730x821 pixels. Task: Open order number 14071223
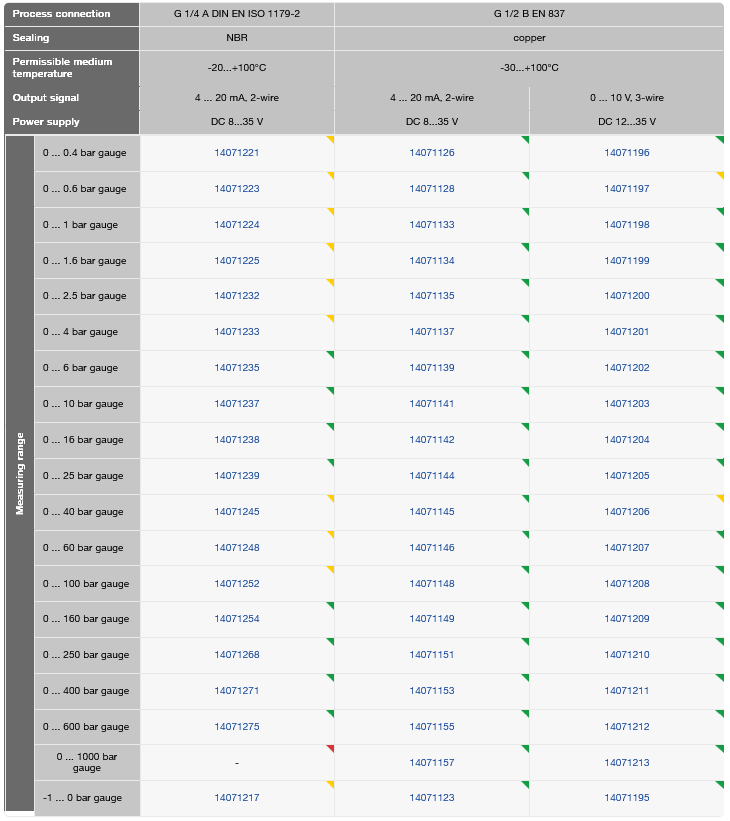[x=237, y=189]
